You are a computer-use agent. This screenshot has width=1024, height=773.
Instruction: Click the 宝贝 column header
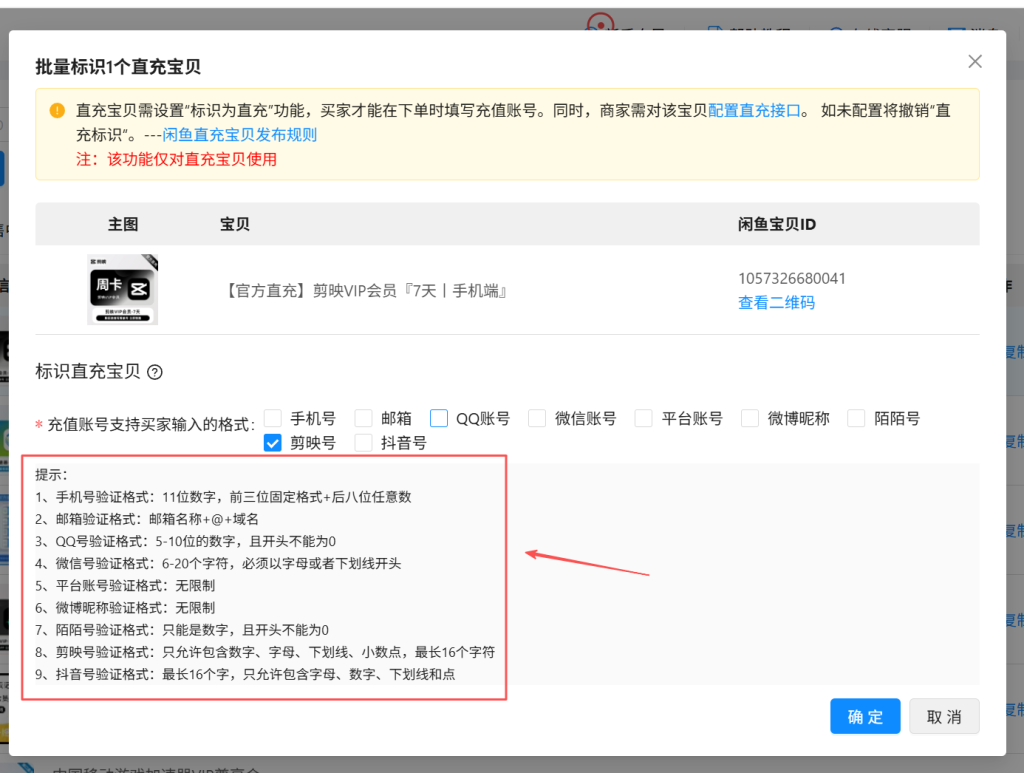(235, 225)
